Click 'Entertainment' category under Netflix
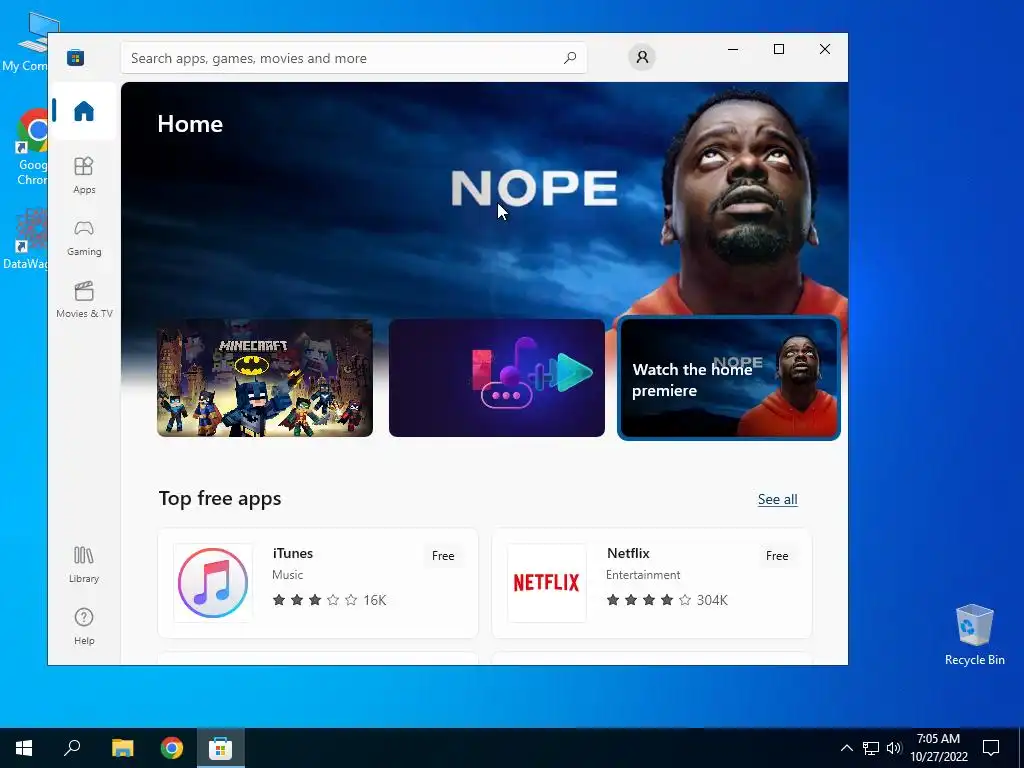 point(643,575)
